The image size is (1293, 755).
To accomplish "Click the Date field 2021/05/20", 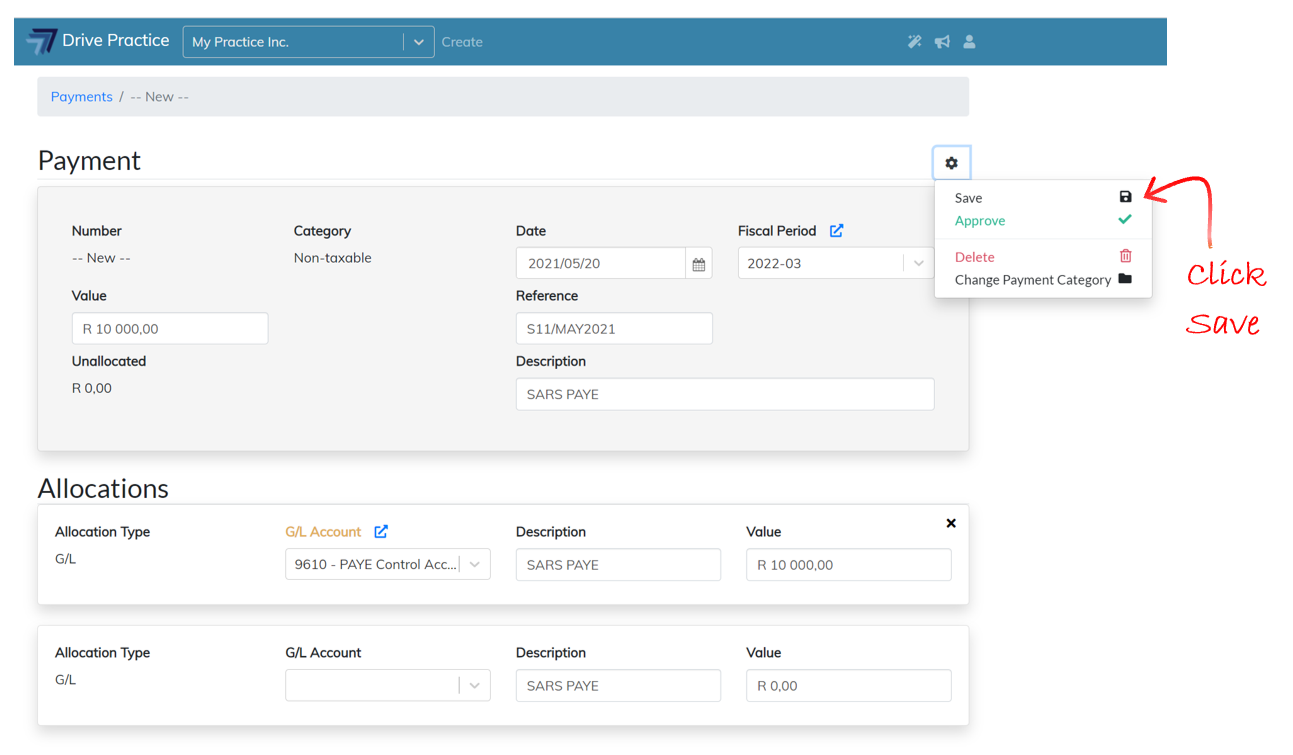I will pyautogui.click(x=601, y=264).
